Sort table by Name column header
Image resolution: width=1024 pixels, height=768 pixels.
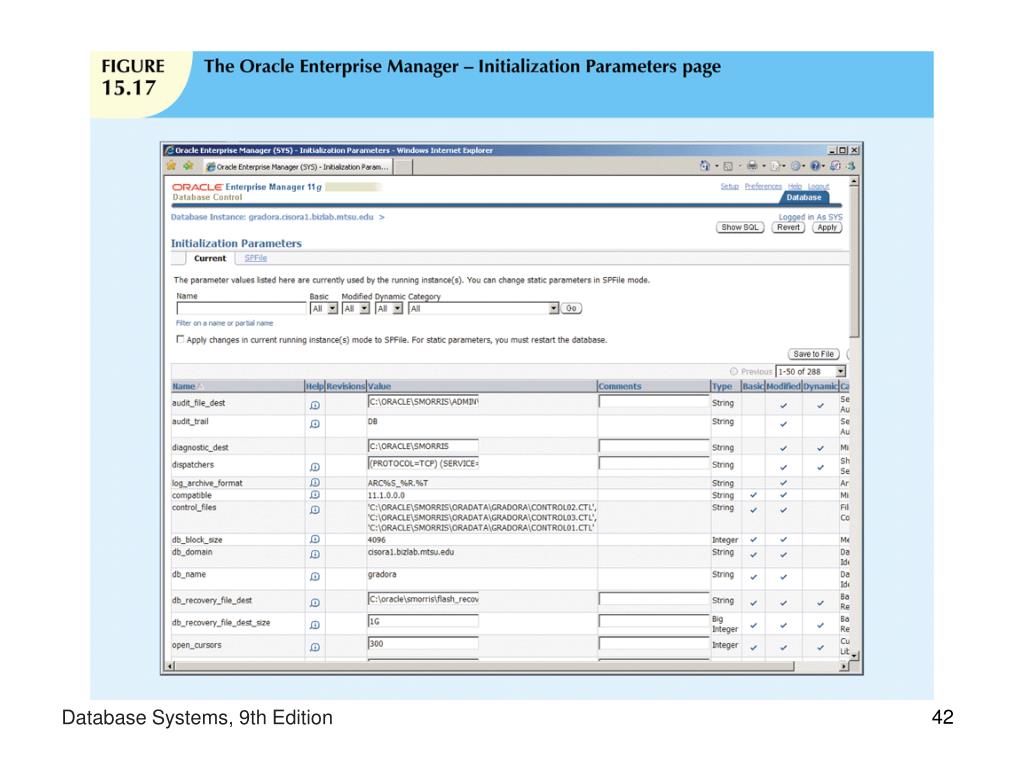[x=184, y=386]
